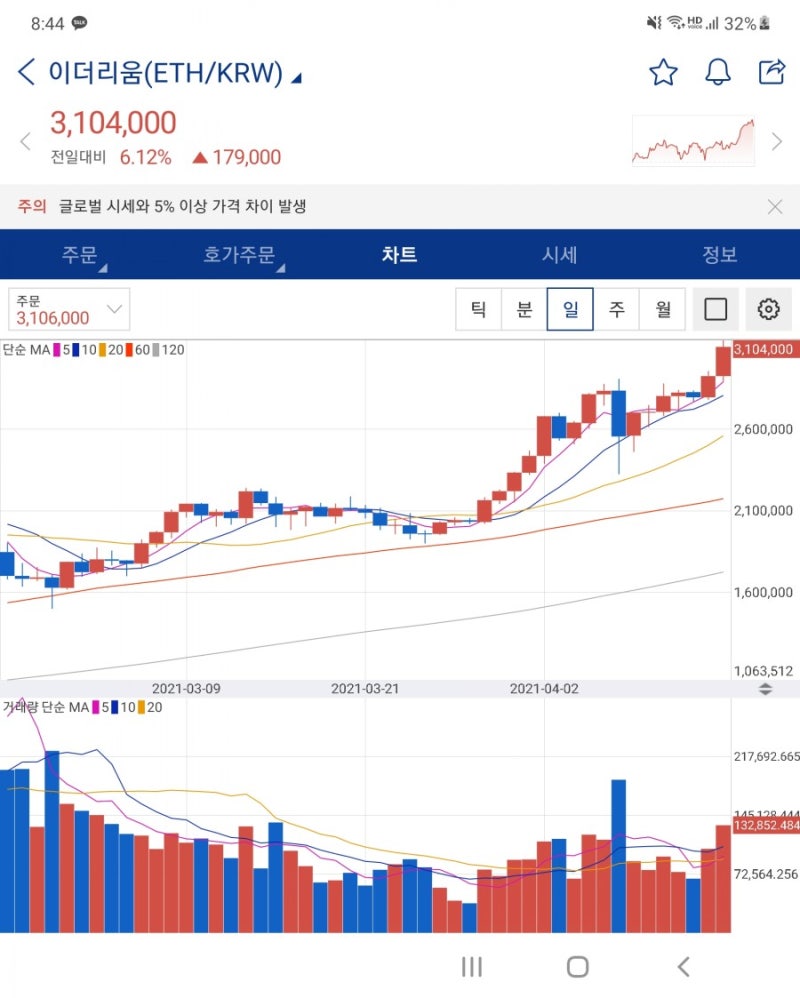Screen dimensions: 800x998
Task: Tap the chart pane resize handle arrows
Action: point(766,689)
